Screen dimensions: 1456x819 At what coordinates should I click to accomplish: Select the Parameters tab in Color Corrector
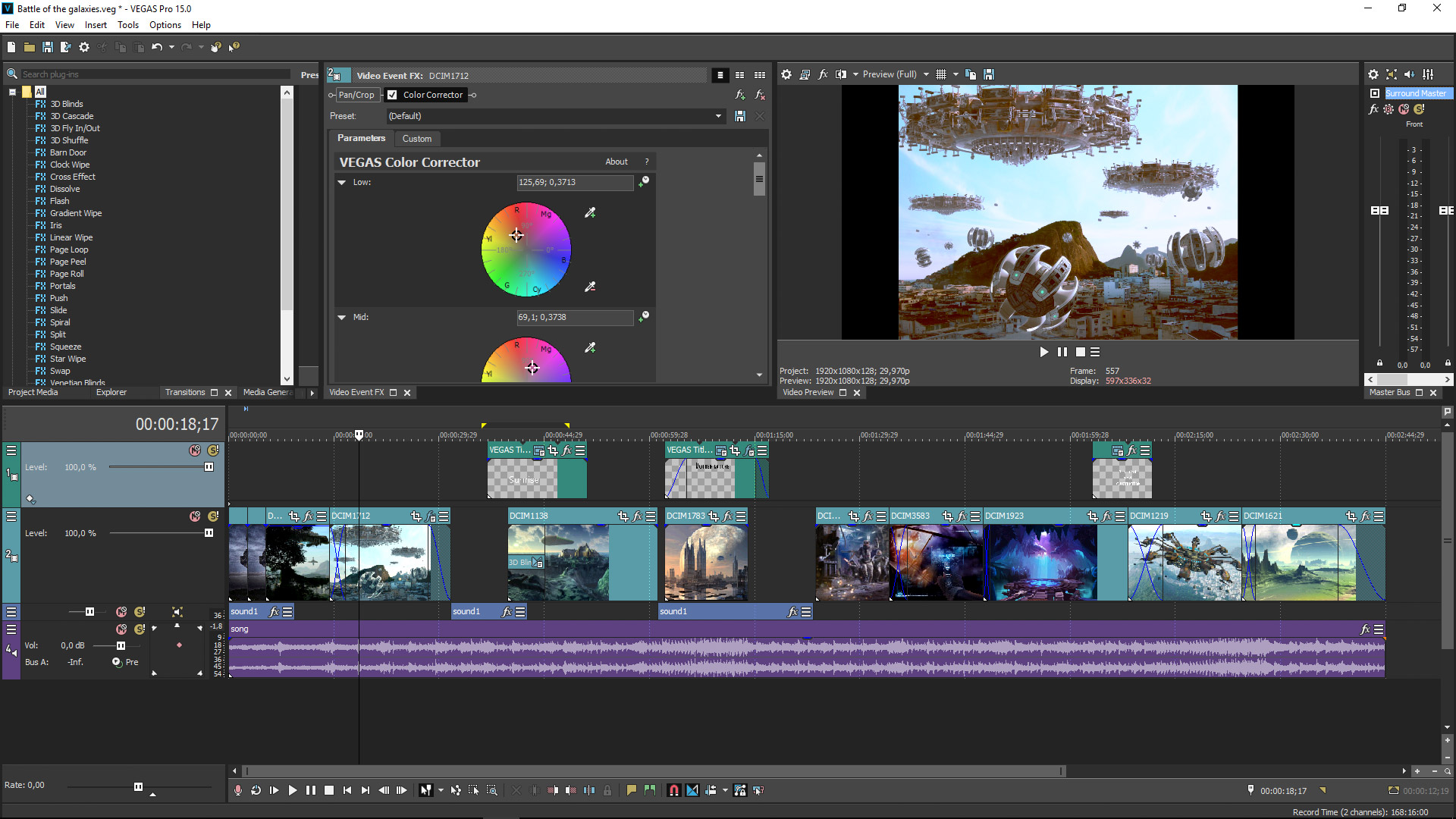(x=361, y=138)
